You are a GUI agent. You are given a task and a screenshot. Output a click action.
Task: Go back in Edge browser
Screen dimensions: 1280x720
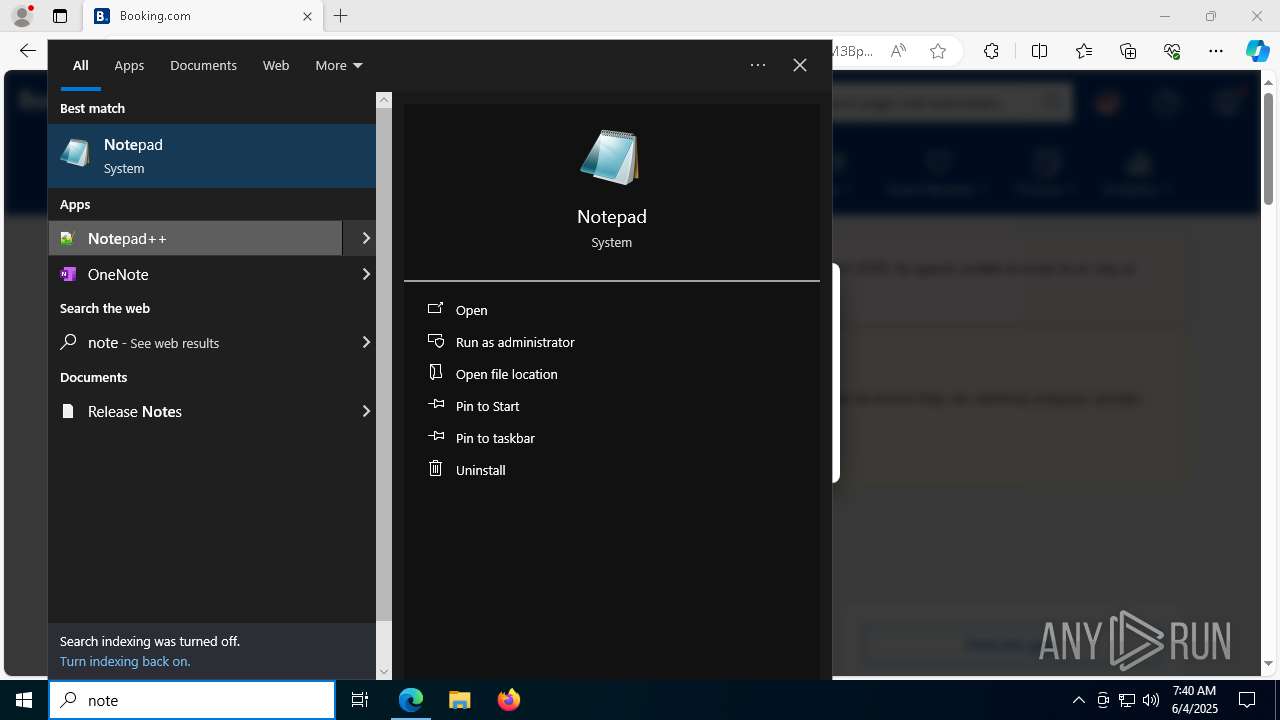pyautogui.click(x=28, y=51)
